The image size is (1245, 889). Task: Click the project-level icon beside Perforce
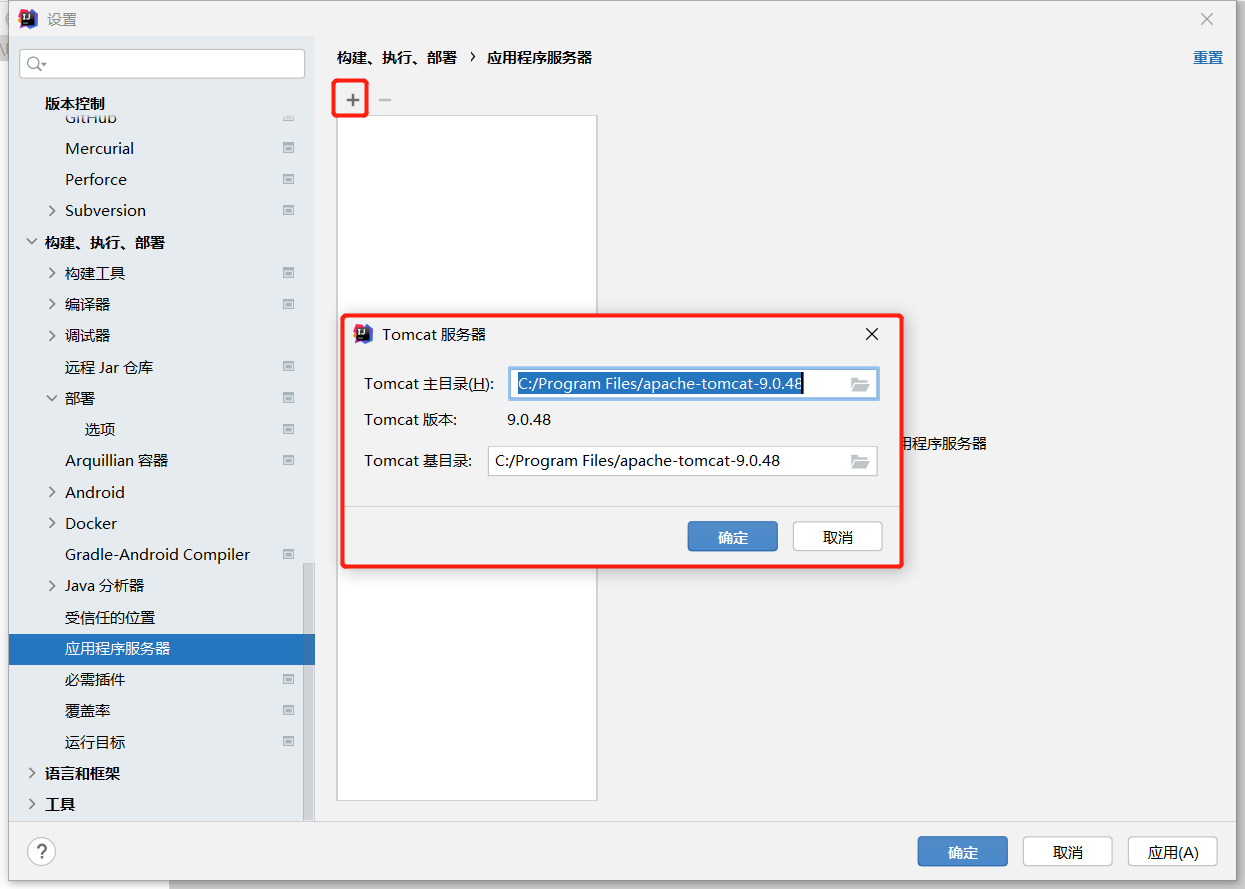pyautogui.click(x=288, y=179)
